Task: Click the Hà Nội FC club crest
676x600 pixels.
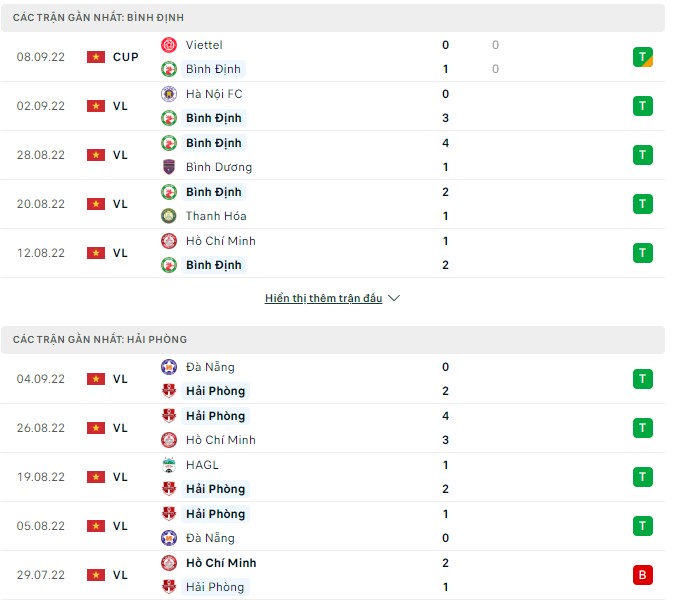Action: pos(169,94)
